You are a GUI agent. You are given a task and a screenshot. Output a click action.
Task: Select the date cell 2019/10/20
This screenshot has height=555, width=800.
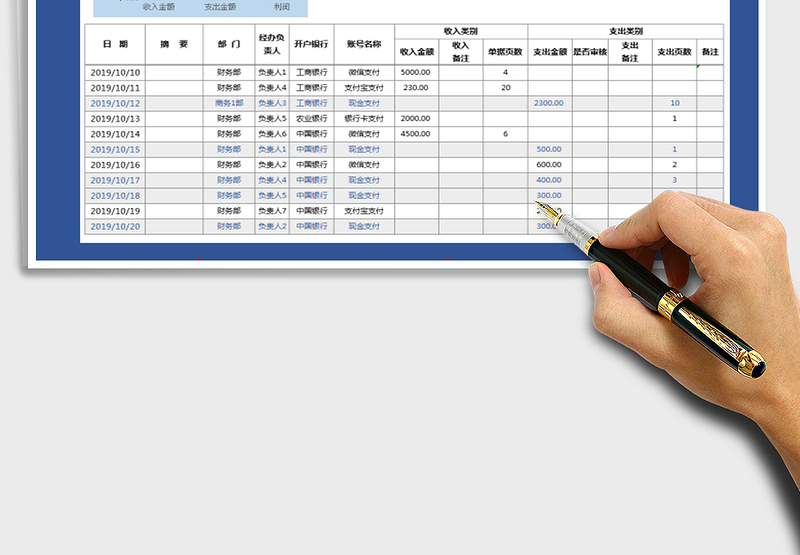point(115,227)
